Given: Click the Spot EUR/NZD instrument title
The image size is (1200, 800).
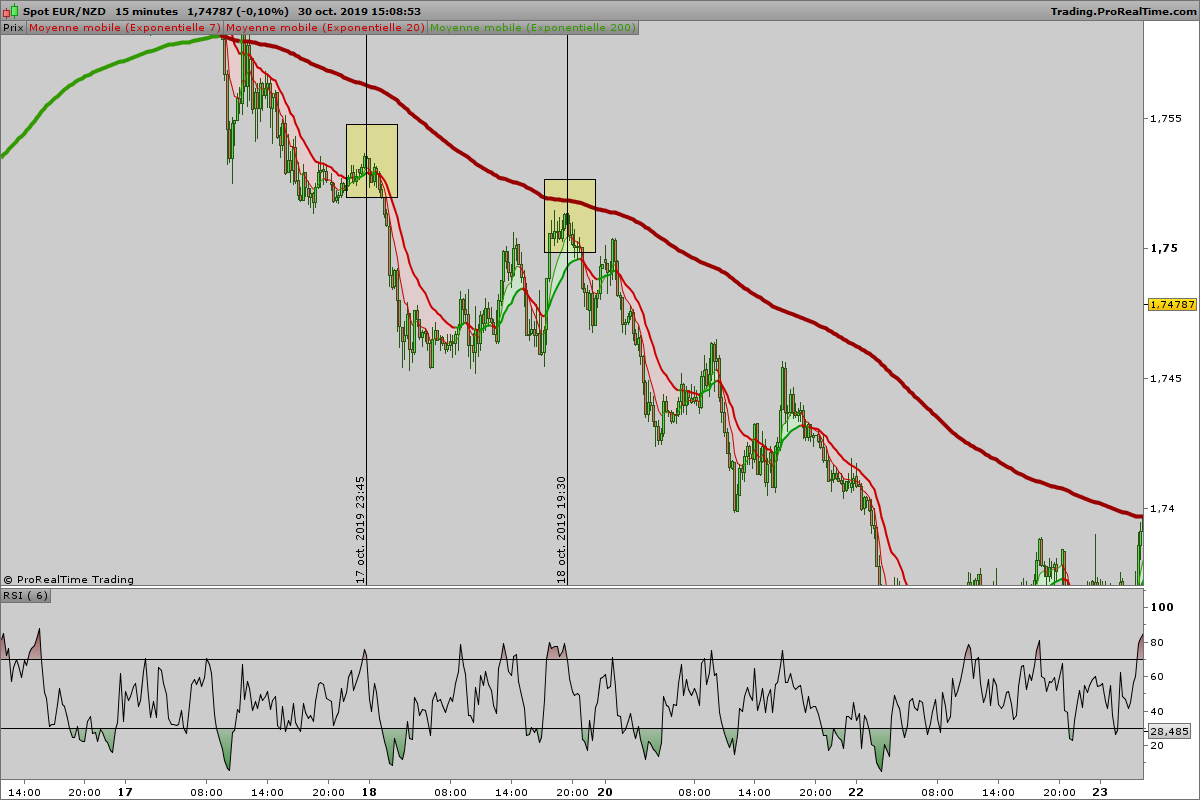Looking at the screenshot, I should coord(65,11).
